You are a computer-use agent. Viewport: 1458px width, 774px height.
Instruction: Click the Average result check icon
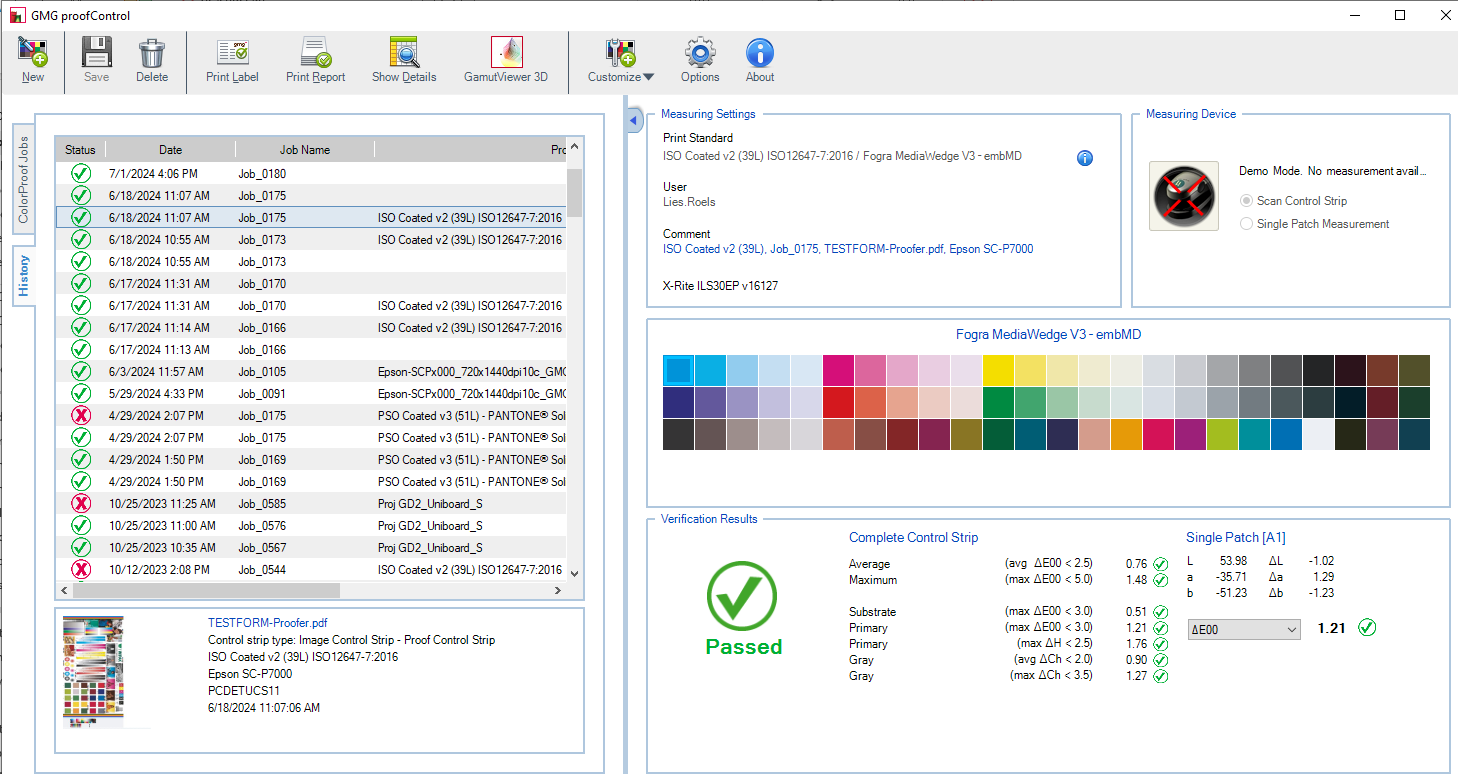click(x=1161, y=564)
